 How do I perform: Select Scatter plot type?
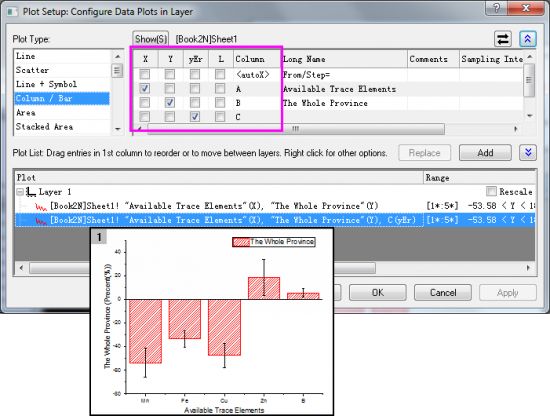[62, 70]
